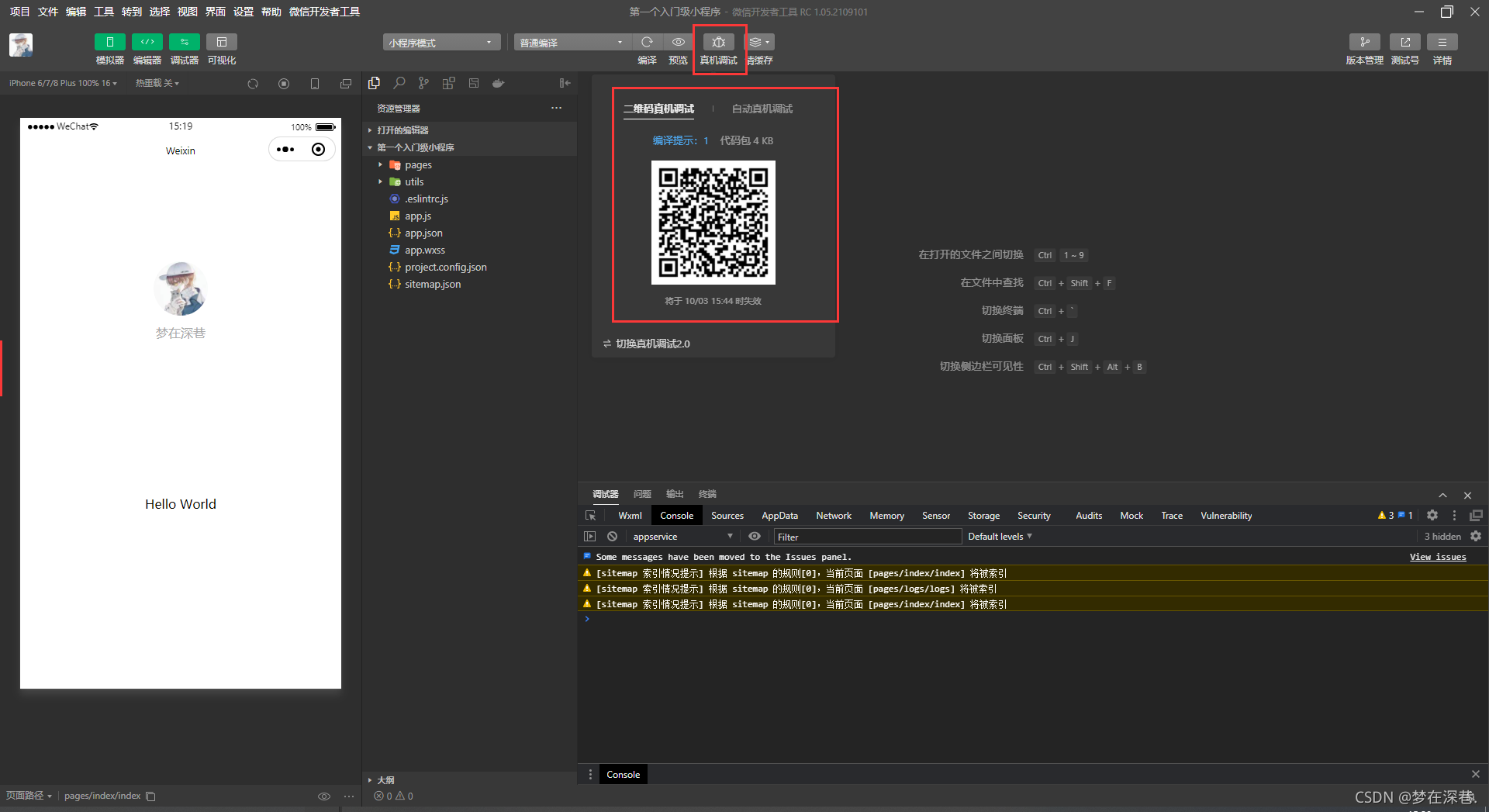
Task: Open the 项目 menu
Action: 19,12
